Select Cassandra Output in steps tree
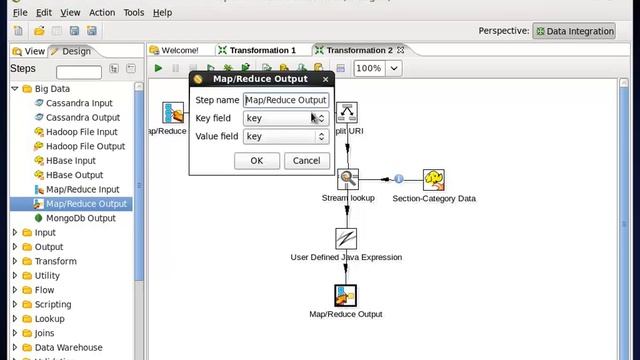Image resolution: width=640 pixels, height=360 pixels. [x=83, y=118]
